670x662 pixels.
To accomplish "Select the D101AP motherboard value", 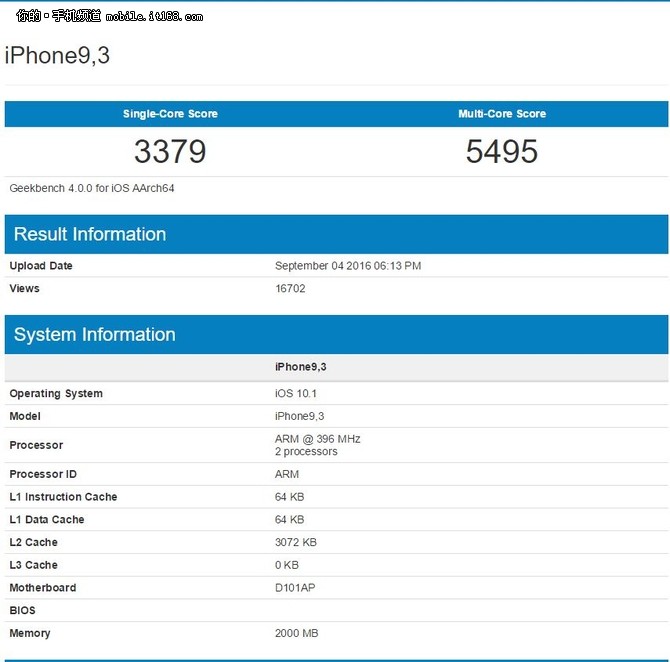I will [x=295, y=588].
